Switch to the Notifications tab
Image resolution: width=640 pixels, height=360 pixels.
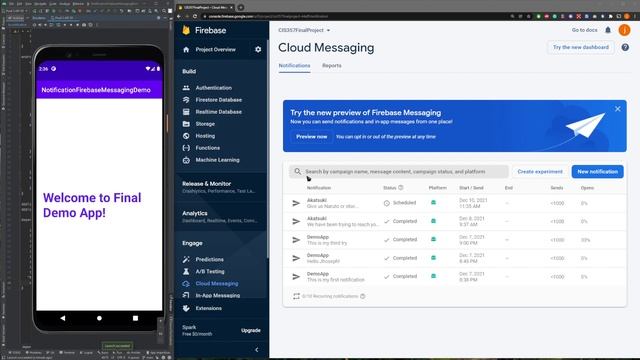294,66
